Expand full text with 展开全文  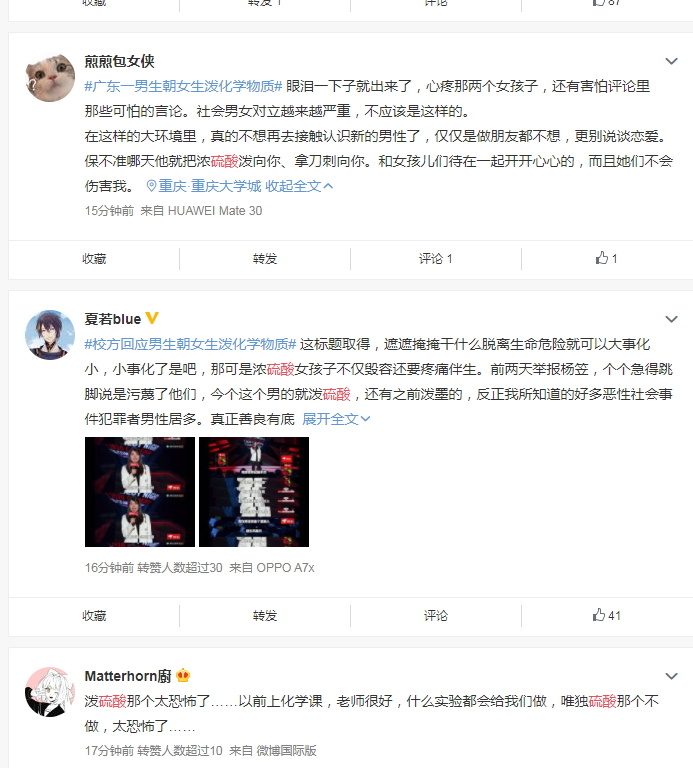(x=336, y=419)
